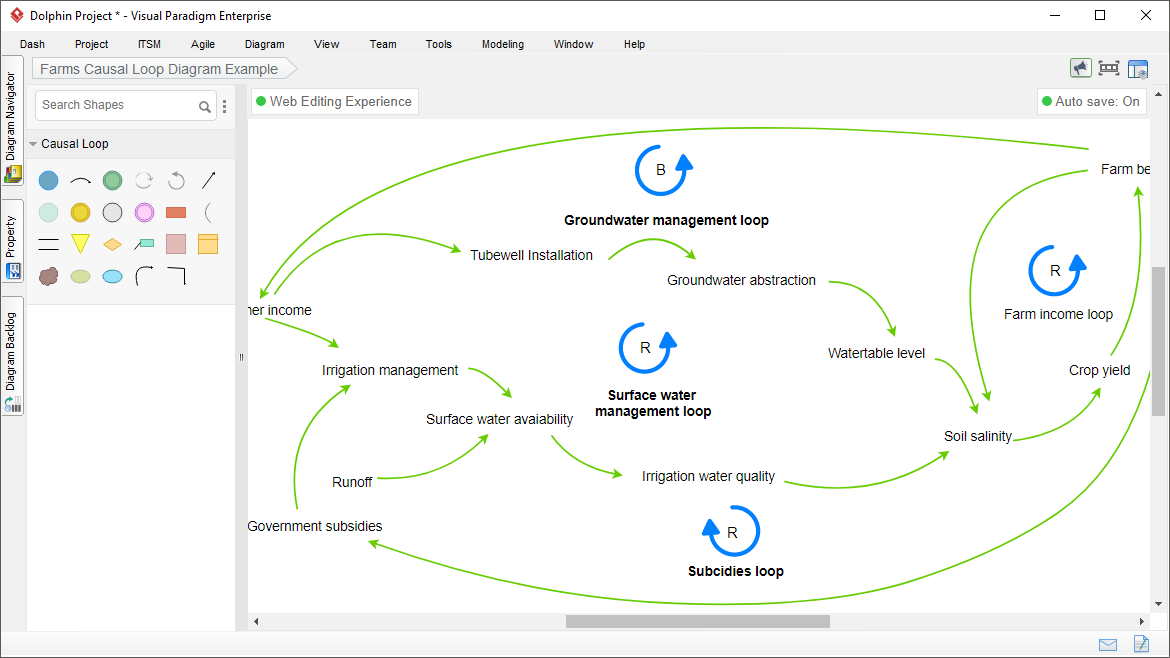Image resolution: width=1170 pixels, height=658 pixels.
Task: Select the yellow gold circle shape
Action: tap(81, 213)
